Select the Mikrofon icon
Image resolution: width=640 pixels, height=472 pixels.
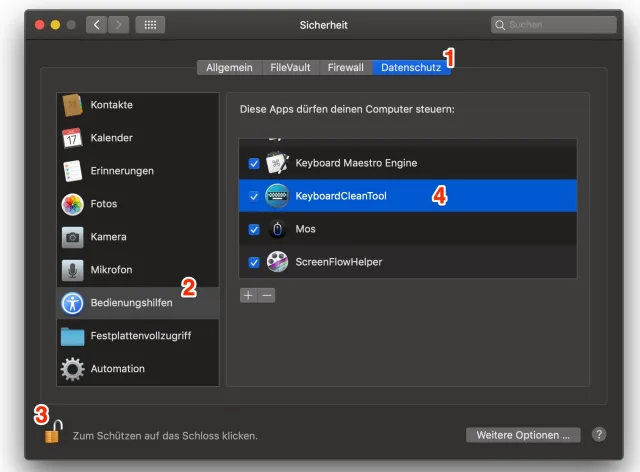(x=73, y=270)
